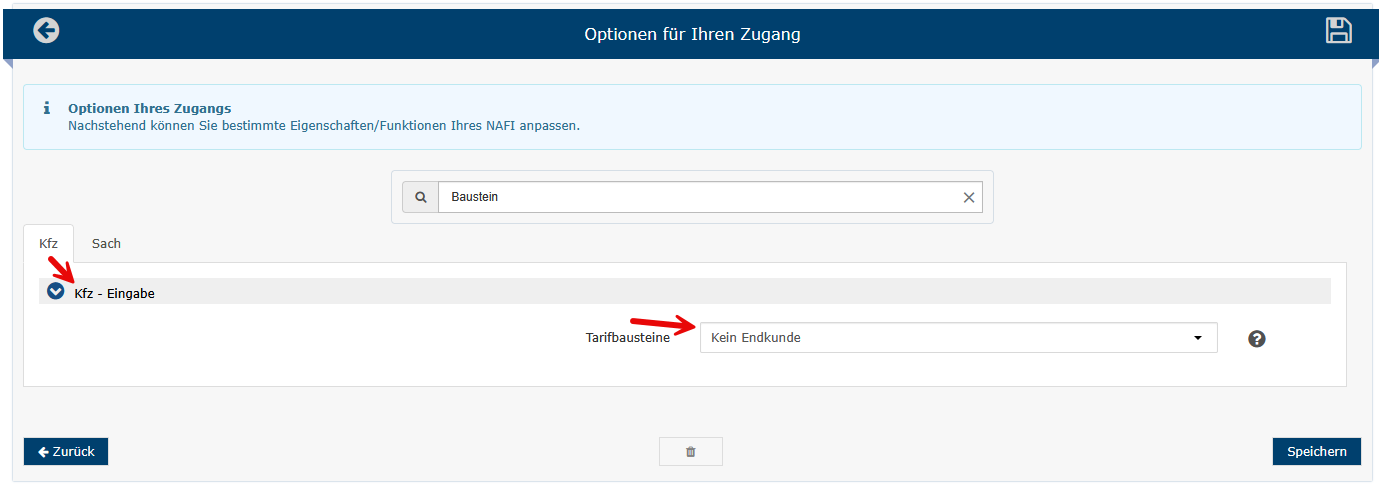Switch to the Sach tab
The width and height of the screenshot is (1379, 486).
(x=106, y=243)
